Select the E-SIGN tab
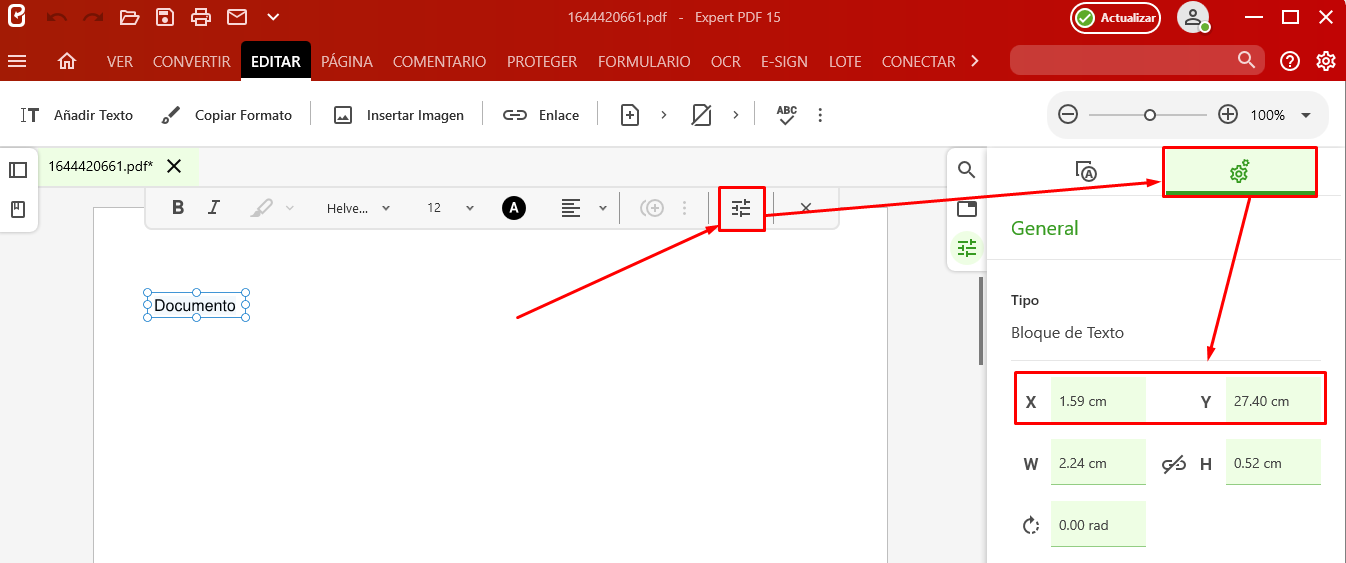 pyautogui.click(x=784, y=61)
